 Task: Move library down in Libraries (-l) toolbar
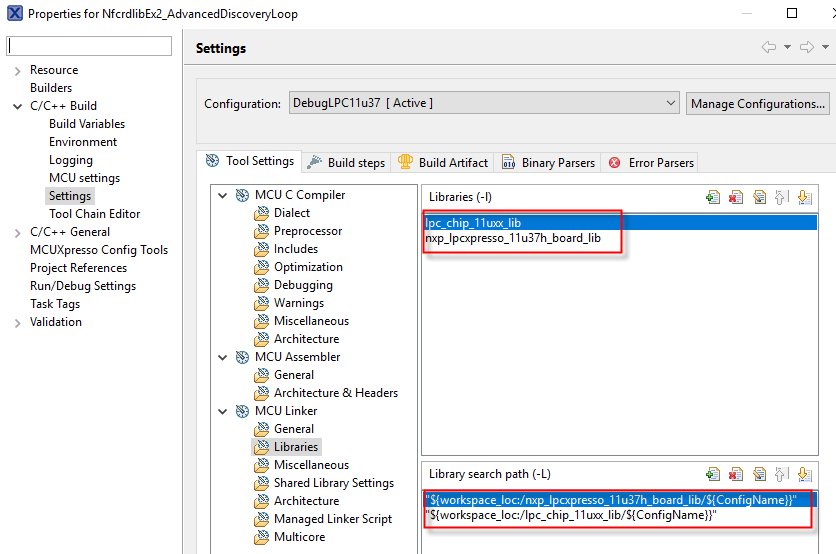coord(805,197)
